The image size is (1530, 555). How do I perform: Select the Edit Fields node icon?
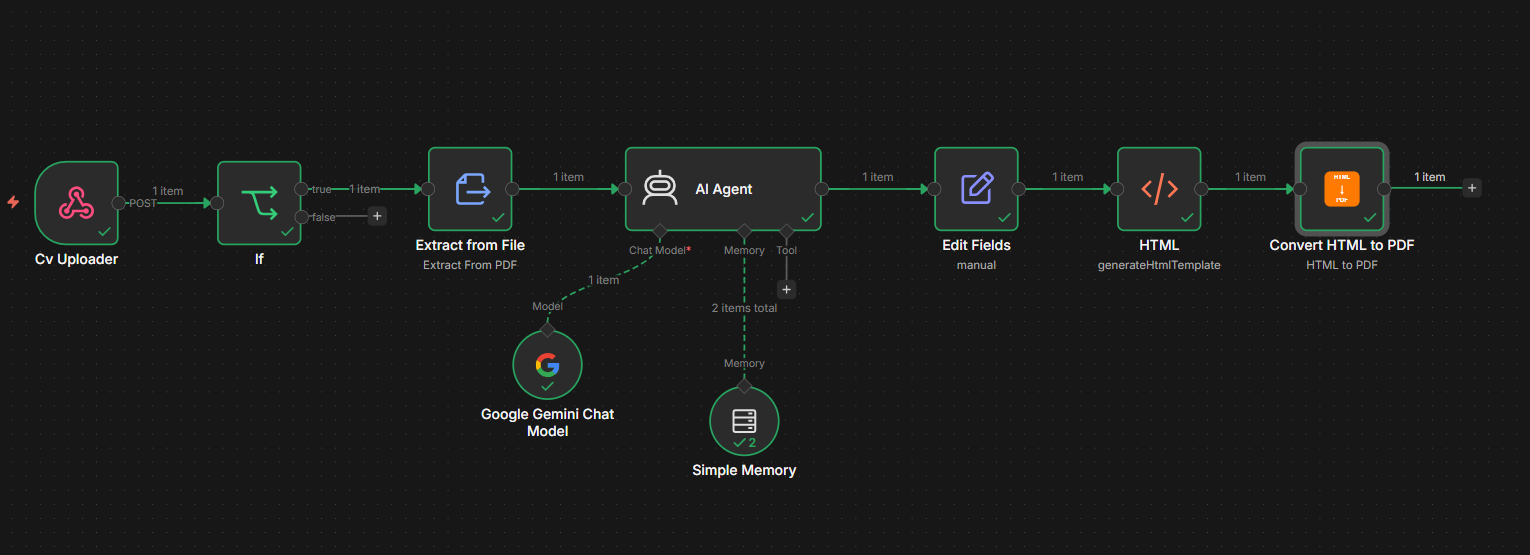[976, 189]
